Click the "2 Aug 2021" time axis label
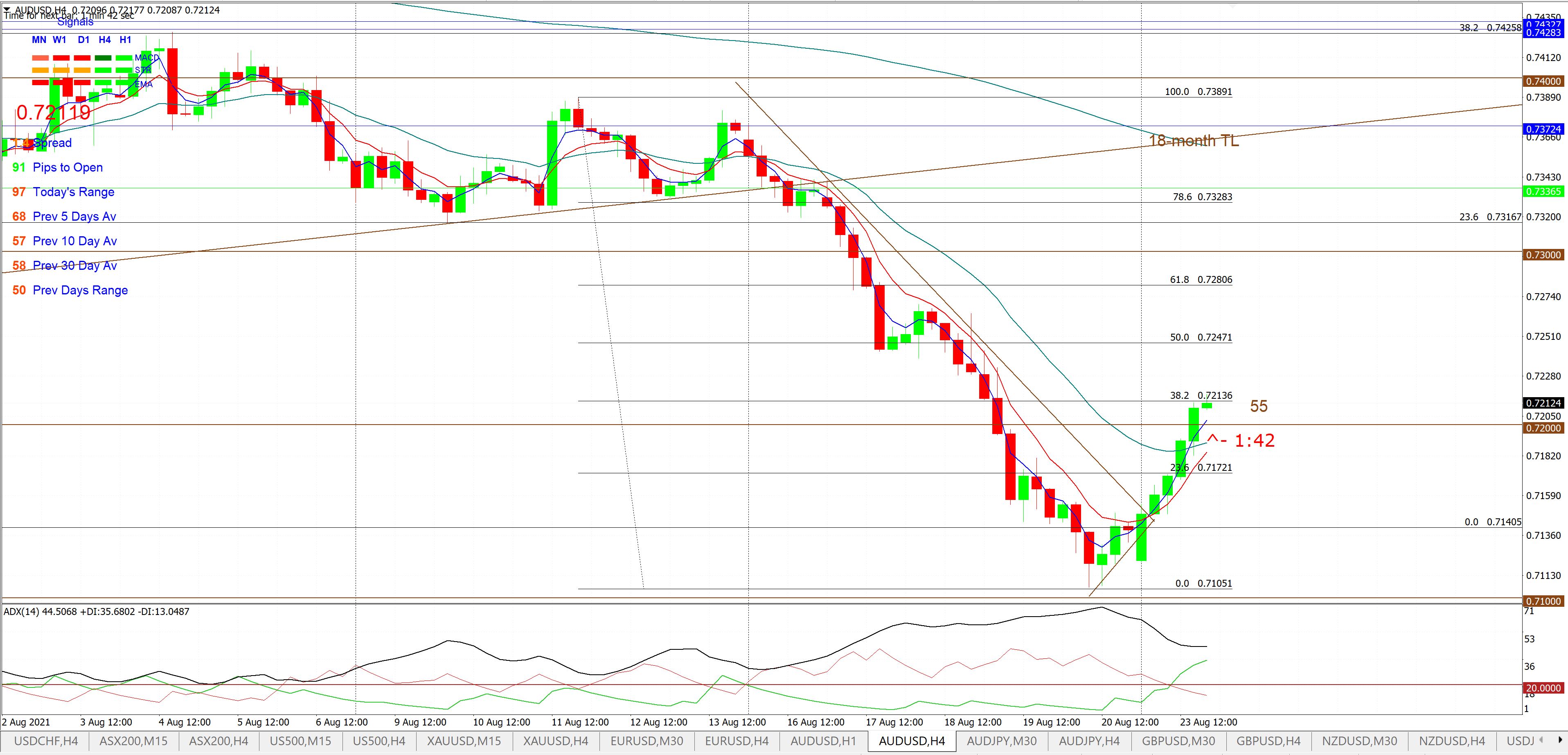 click(x=25, y=722)
